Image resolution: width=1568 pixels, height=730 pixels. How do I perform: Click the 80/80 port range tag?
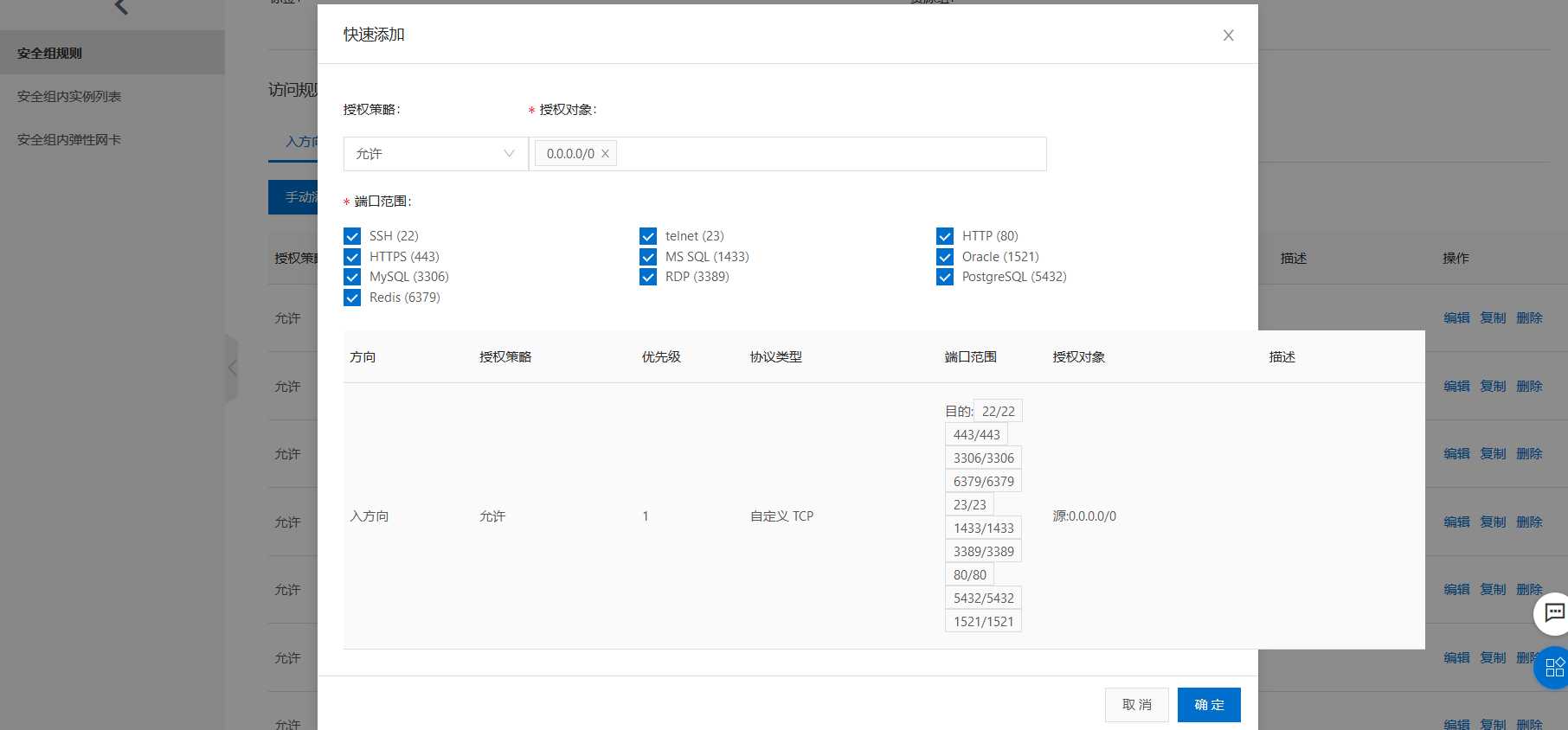point(969,575)
